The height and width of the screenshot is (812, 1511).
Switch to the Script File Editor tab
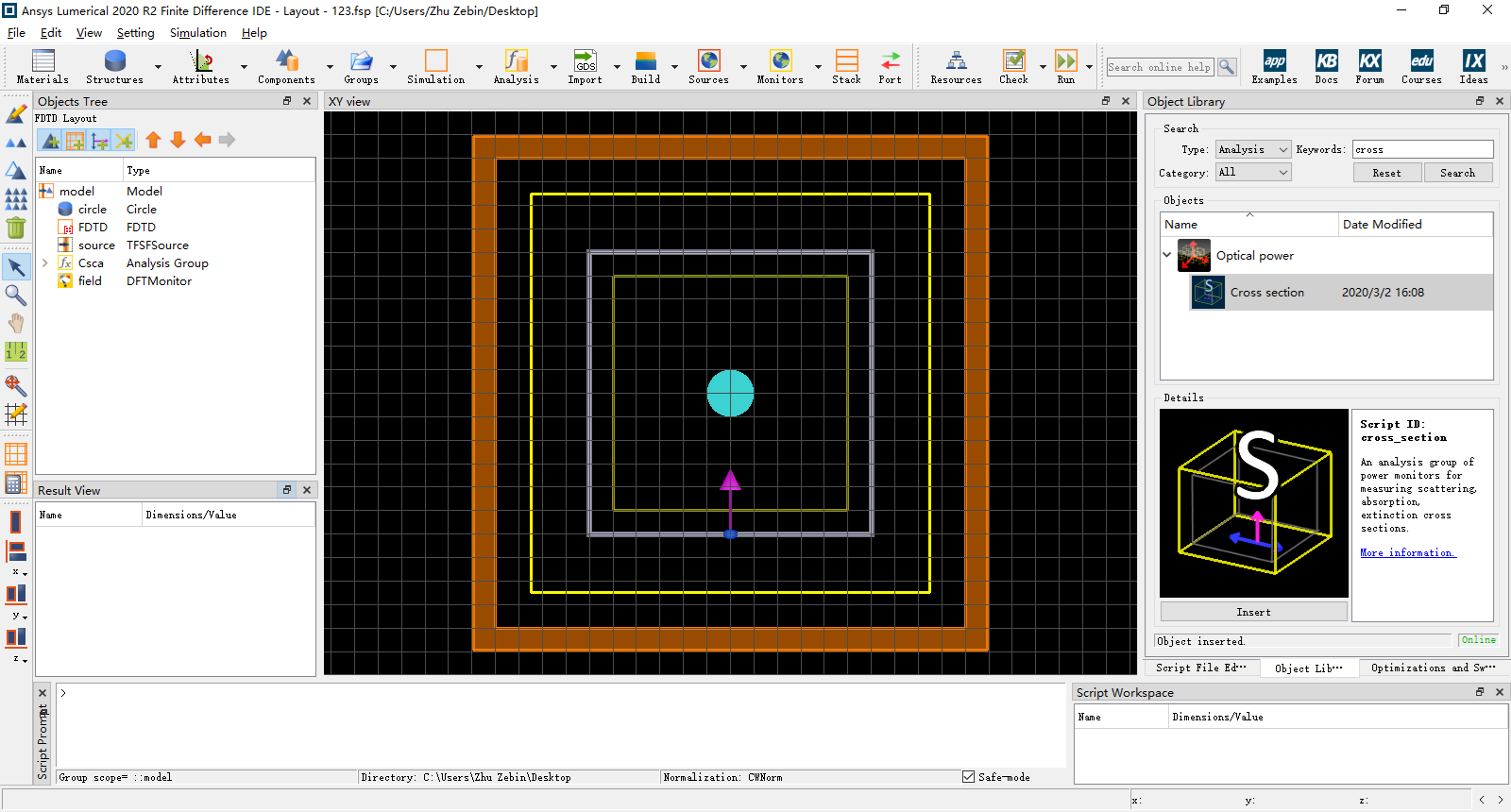(x=1200, y=668)
